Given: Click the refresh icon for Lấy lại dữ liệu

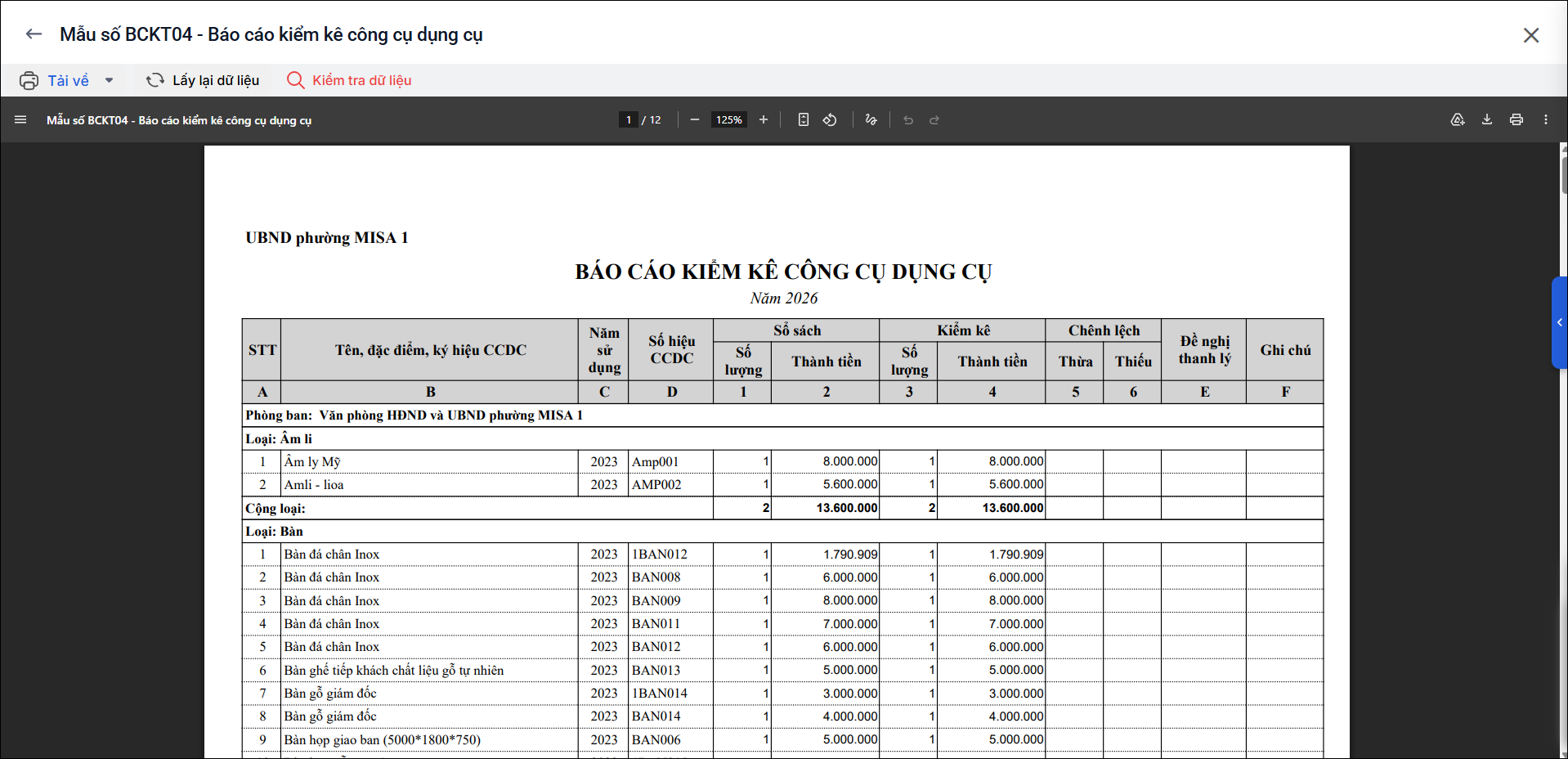Looking at the screenshot, I should (155, 80).
